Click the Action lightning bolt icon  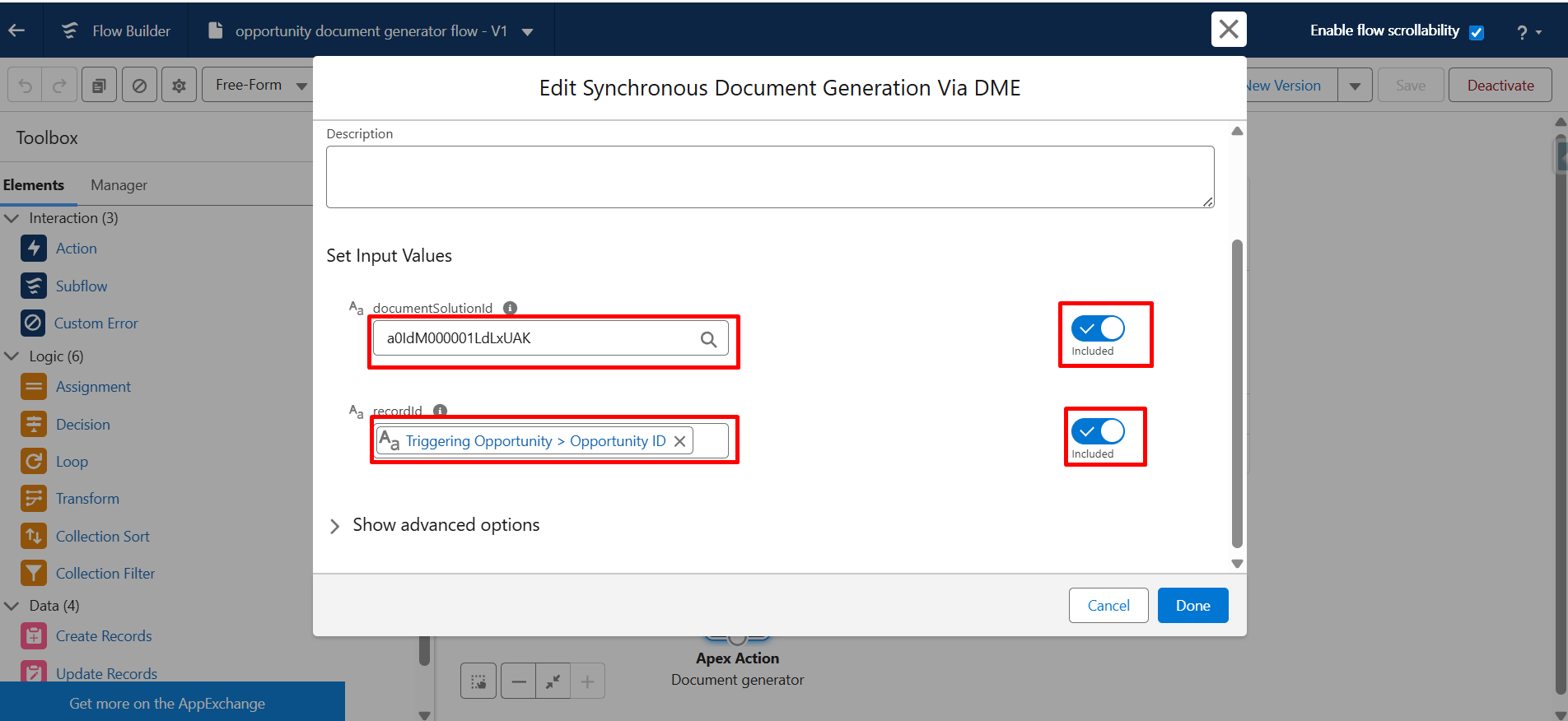point(34,249)
